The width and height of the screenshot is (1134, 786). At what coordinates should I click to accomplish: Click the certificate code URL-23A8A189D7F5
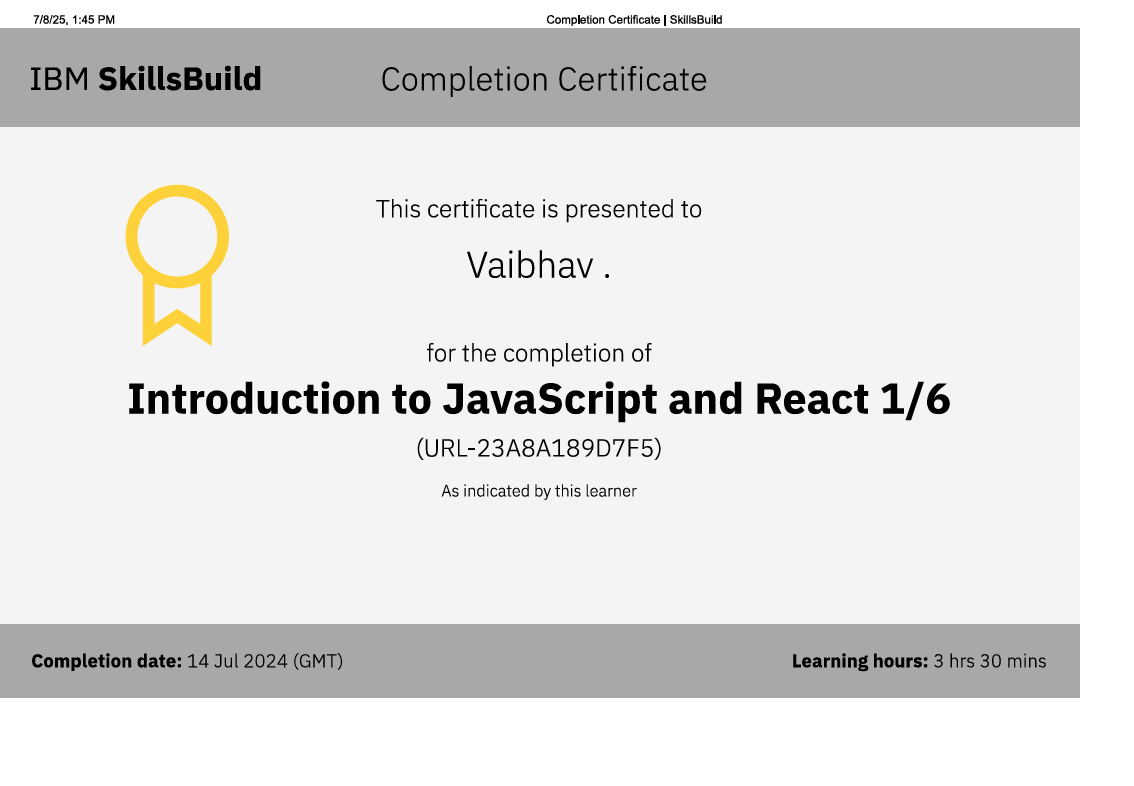540,447
